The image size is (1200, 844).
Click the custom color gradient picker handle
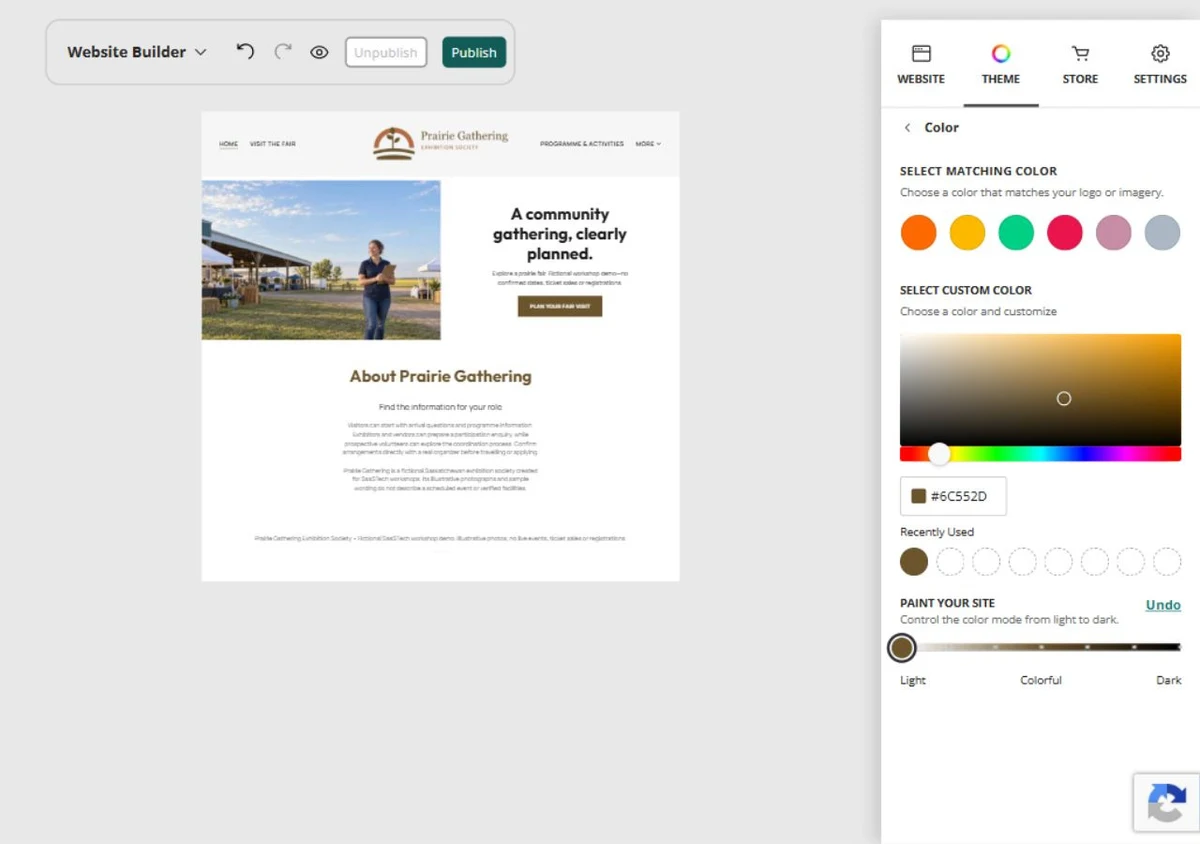coord(1064,398)
